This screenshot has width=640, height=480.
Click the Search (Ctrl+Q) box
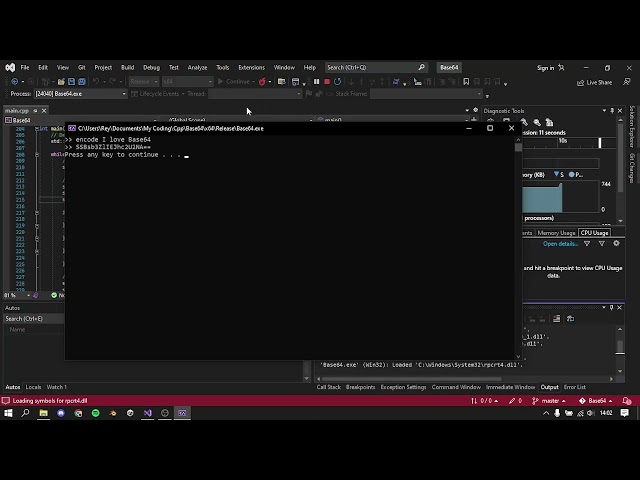tap(376, 67)
